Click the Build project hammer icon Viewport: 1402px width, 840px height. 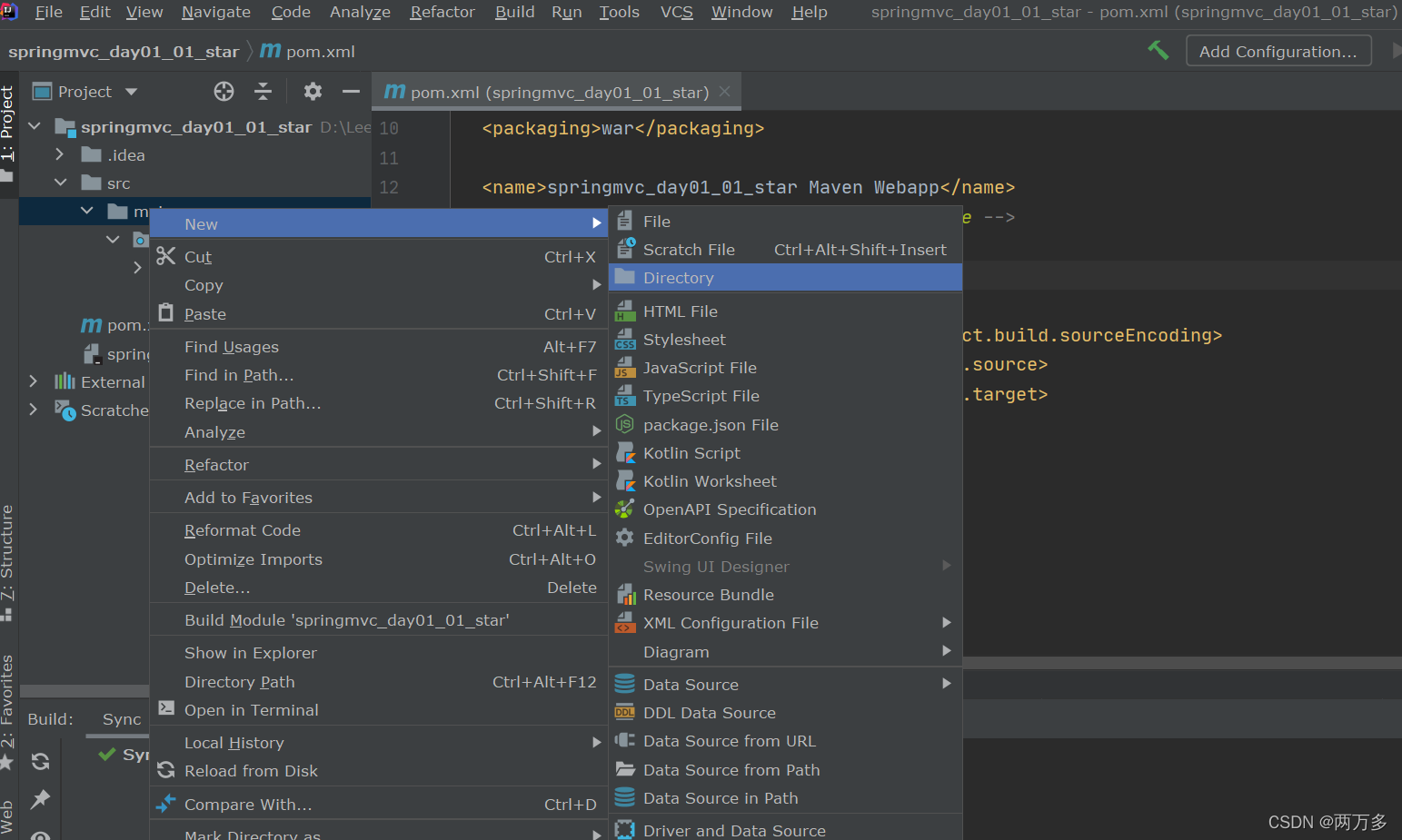click(x=1158, y=50)
